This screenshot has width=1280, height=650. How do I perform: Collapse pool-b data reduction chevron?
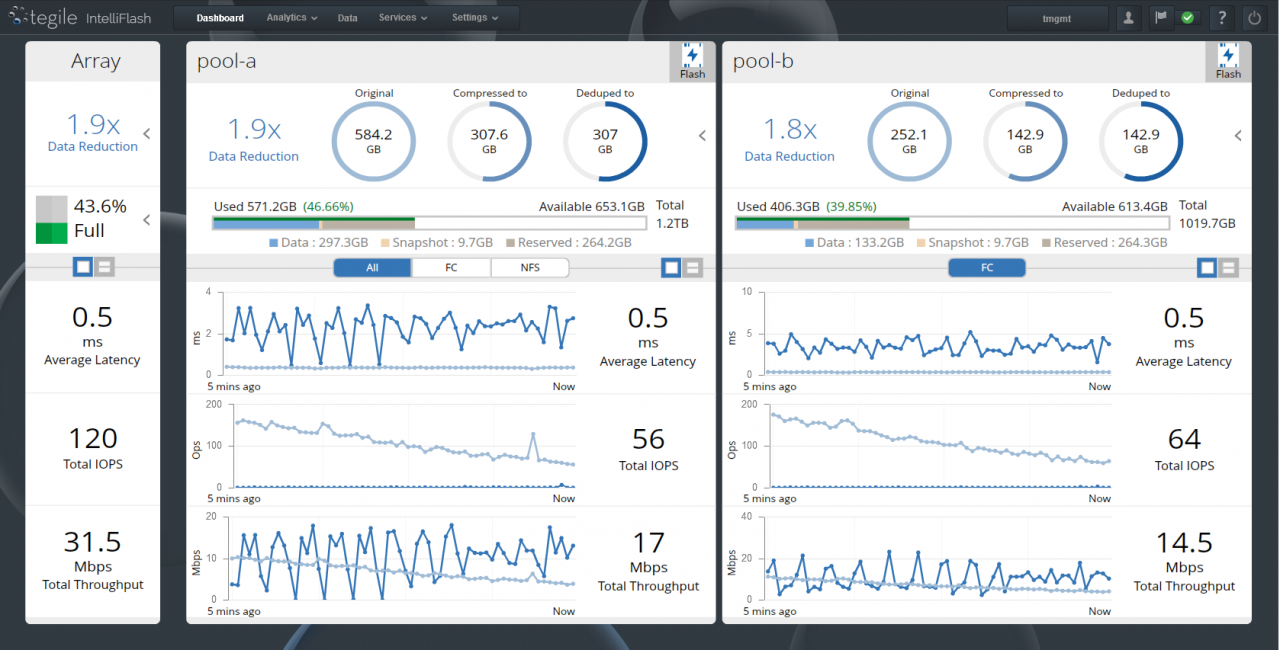(1238, 136)
